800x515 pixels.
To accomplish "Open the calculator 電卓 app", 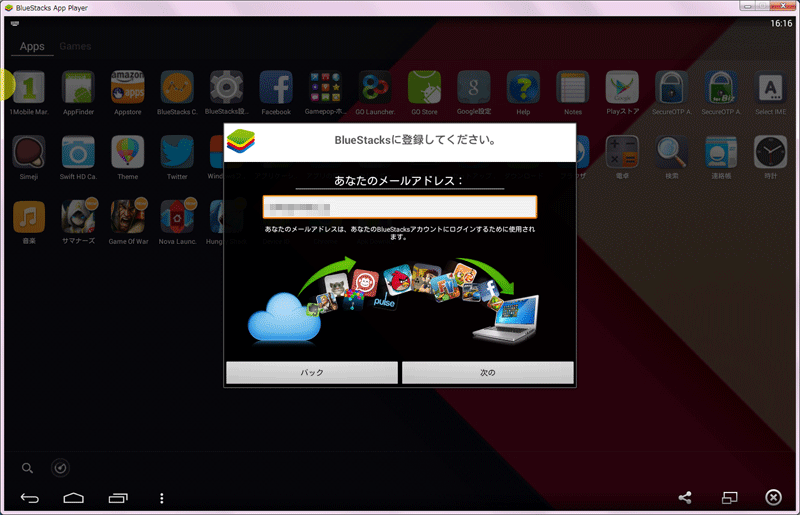I will (x=622, y=152).
